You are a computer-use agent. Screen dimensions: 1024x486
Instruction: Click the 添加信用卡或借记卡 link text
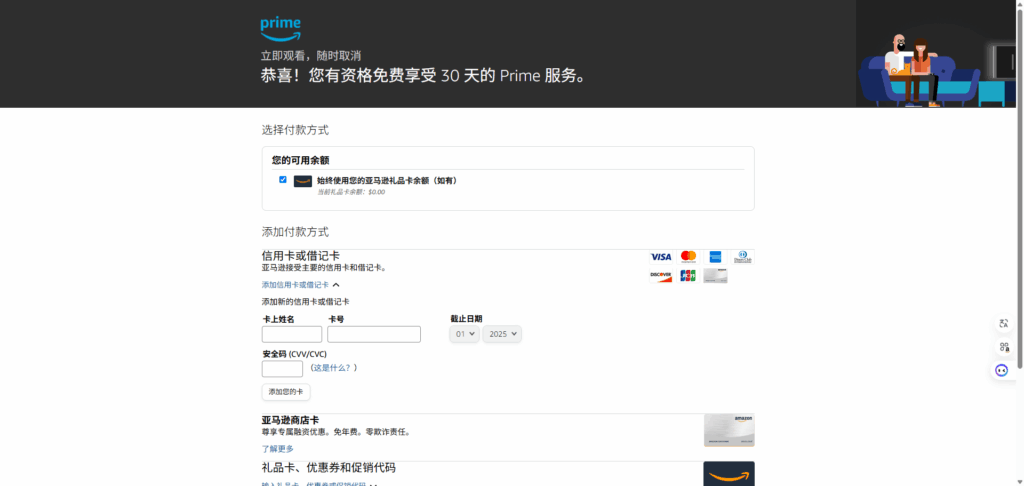click(x=295, y=285)
